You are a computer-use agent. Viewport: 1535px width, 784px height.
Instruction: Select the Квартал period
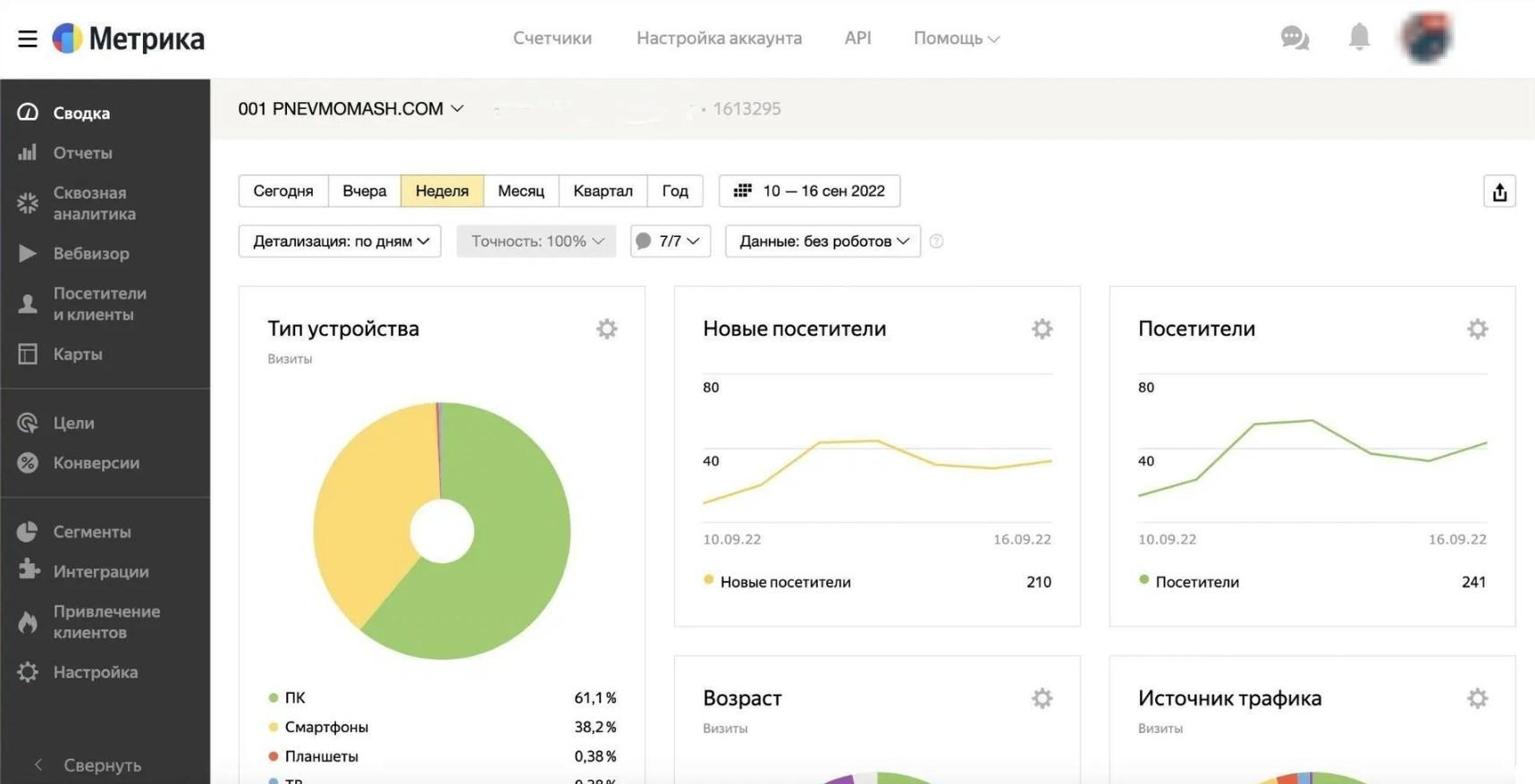point(603,191)
